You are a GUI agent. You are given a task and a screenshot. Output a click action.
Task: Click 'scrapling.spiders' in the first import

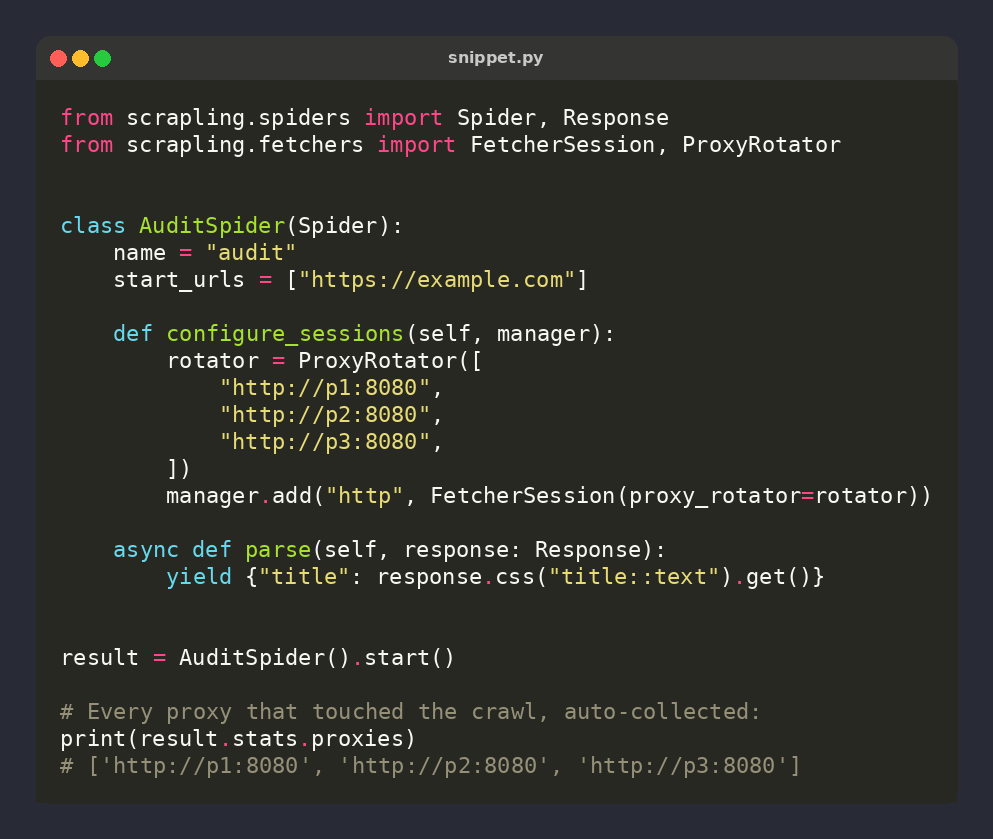(238, 118)
